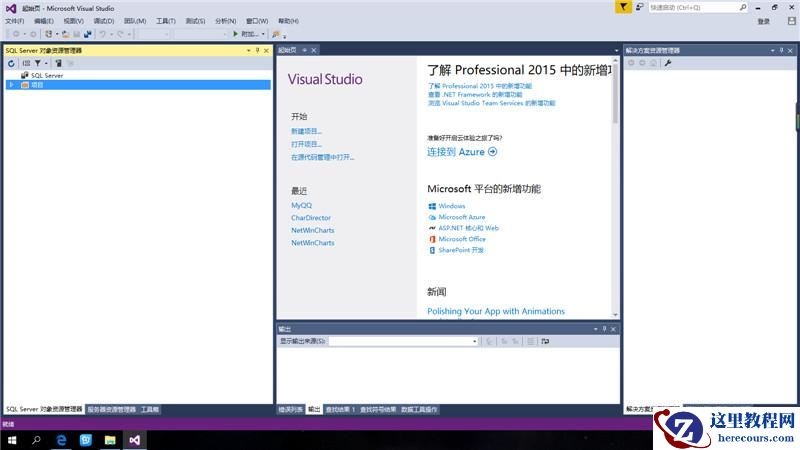Screen dimensions: 800x450
Task: Click the group-by icon next to refresh in SQL explorer
Action: pos(26,63)
